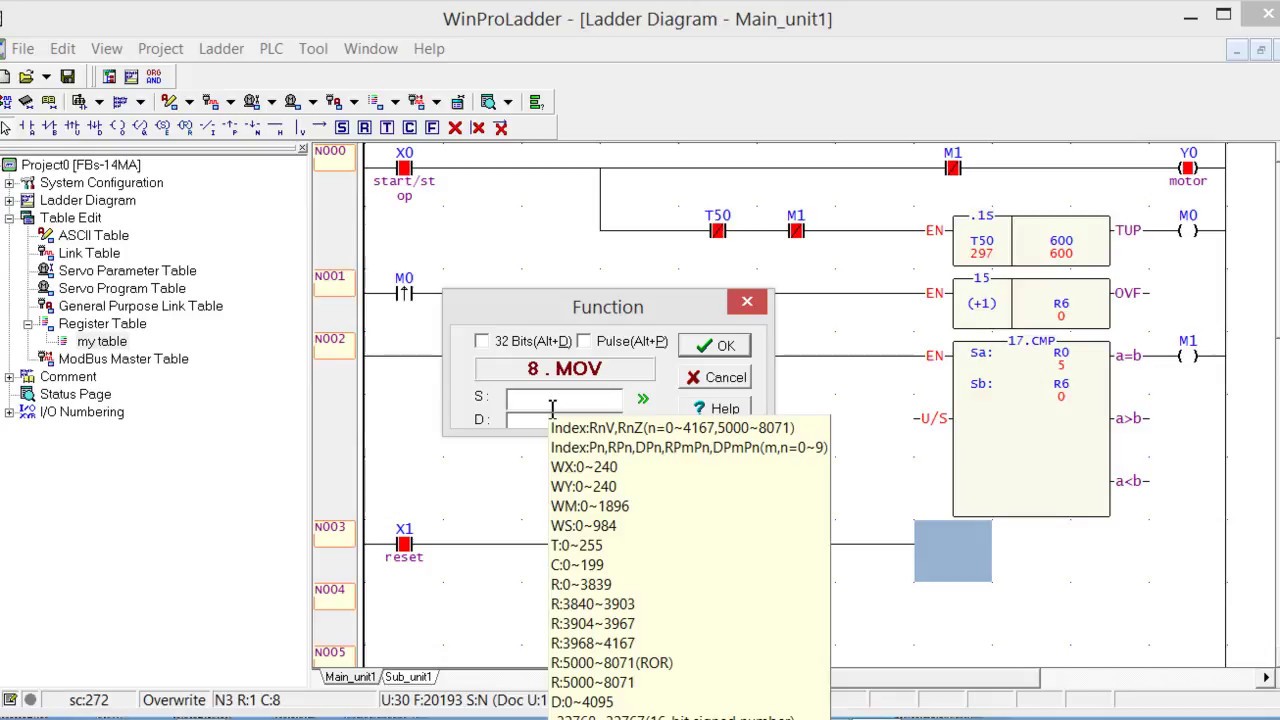Collapse the Register Table tree node
The image size is (1280, 720).
pyautogui.click(x=28, y=324)
